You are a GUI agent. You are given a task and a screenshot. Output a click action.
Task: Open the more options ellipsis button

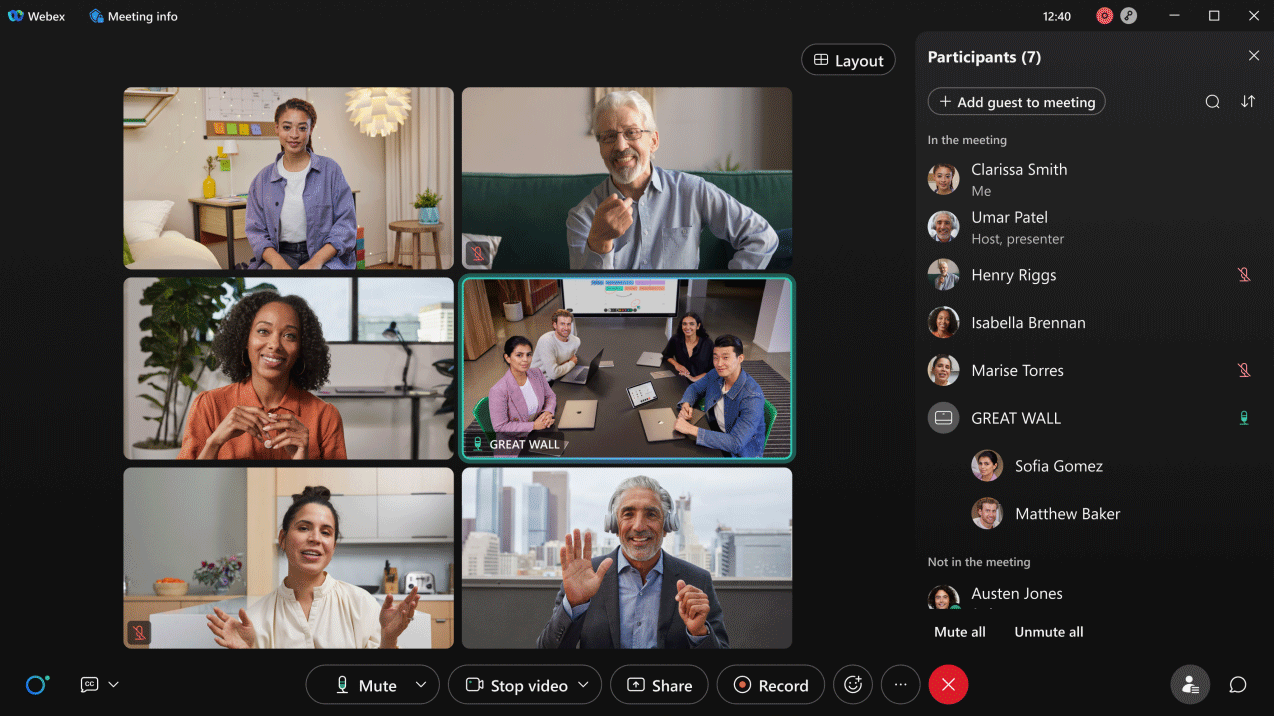(900, 685)
